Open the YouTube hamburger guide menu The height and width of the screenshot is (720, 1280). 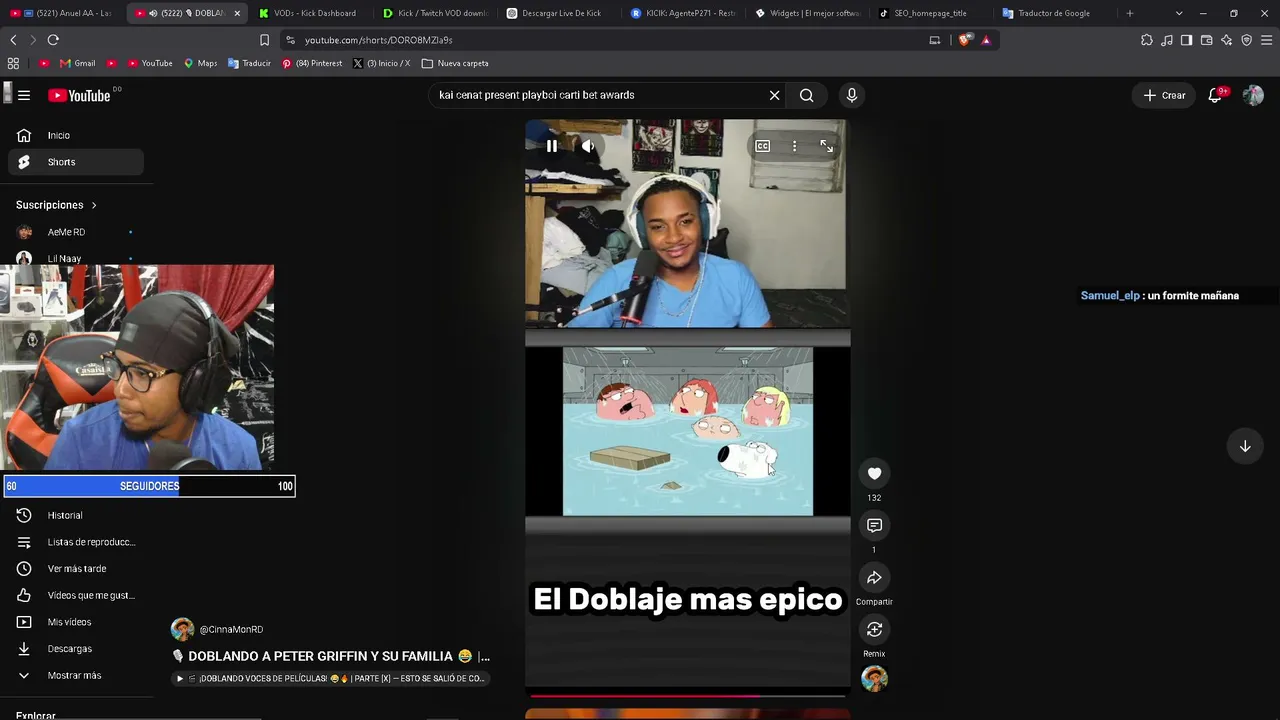[24, 95]
